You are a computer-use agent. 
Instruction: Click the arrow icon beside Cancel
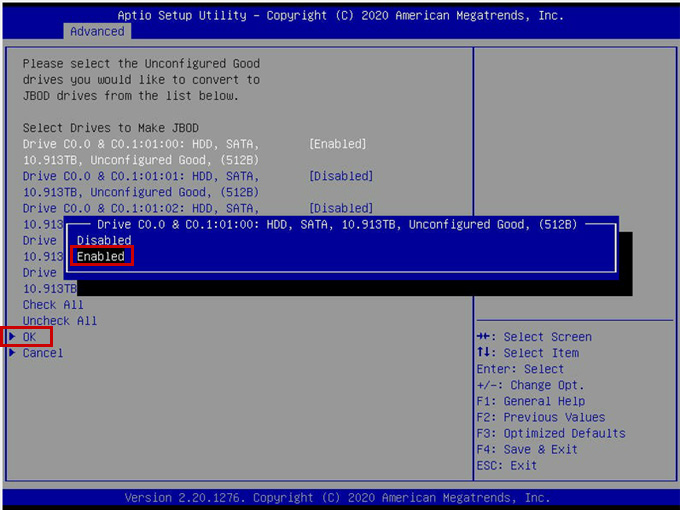(12, 353)
